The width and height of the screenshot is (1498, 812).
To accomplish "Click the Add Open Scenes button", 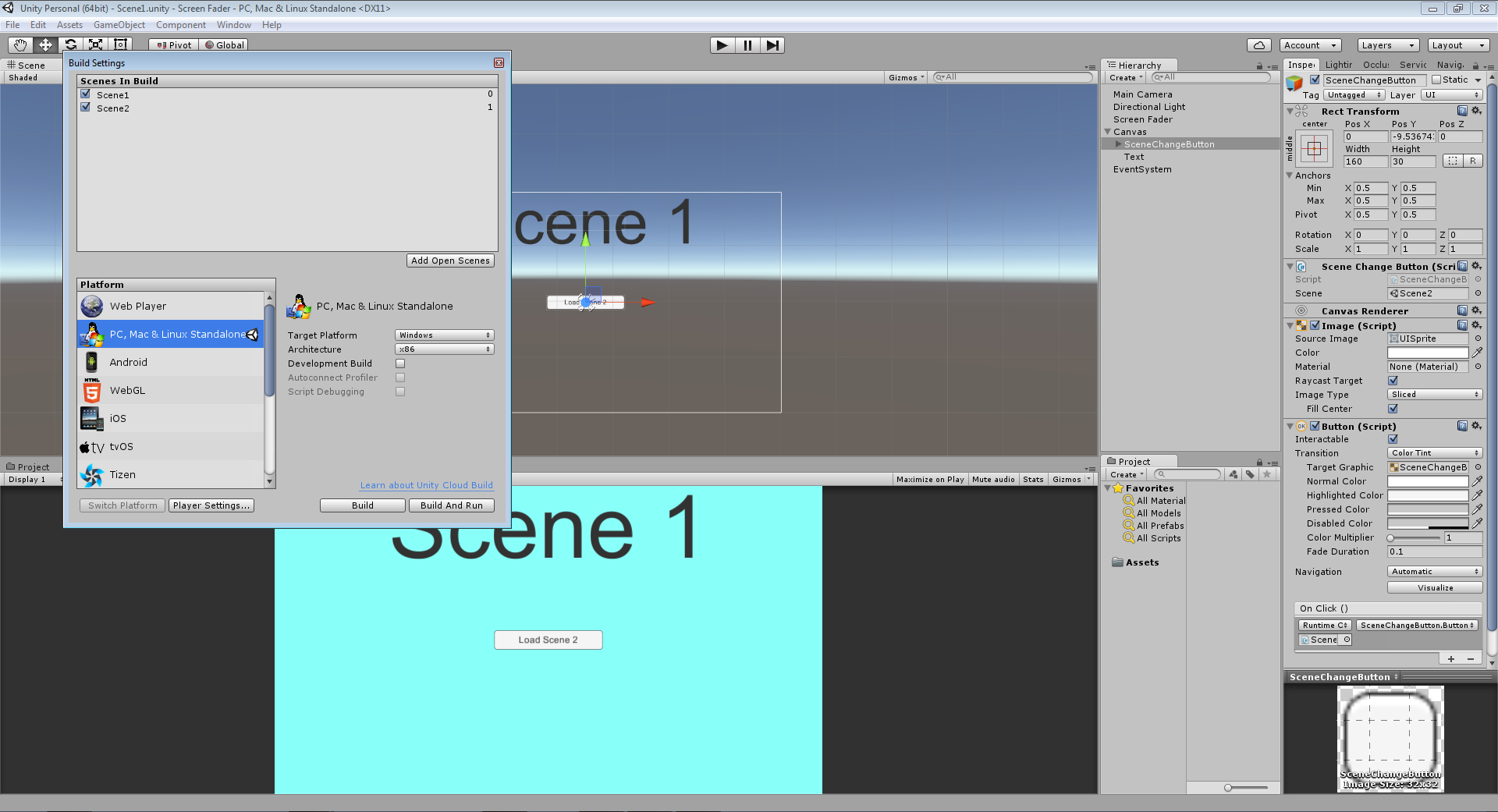I will [450, 261].
